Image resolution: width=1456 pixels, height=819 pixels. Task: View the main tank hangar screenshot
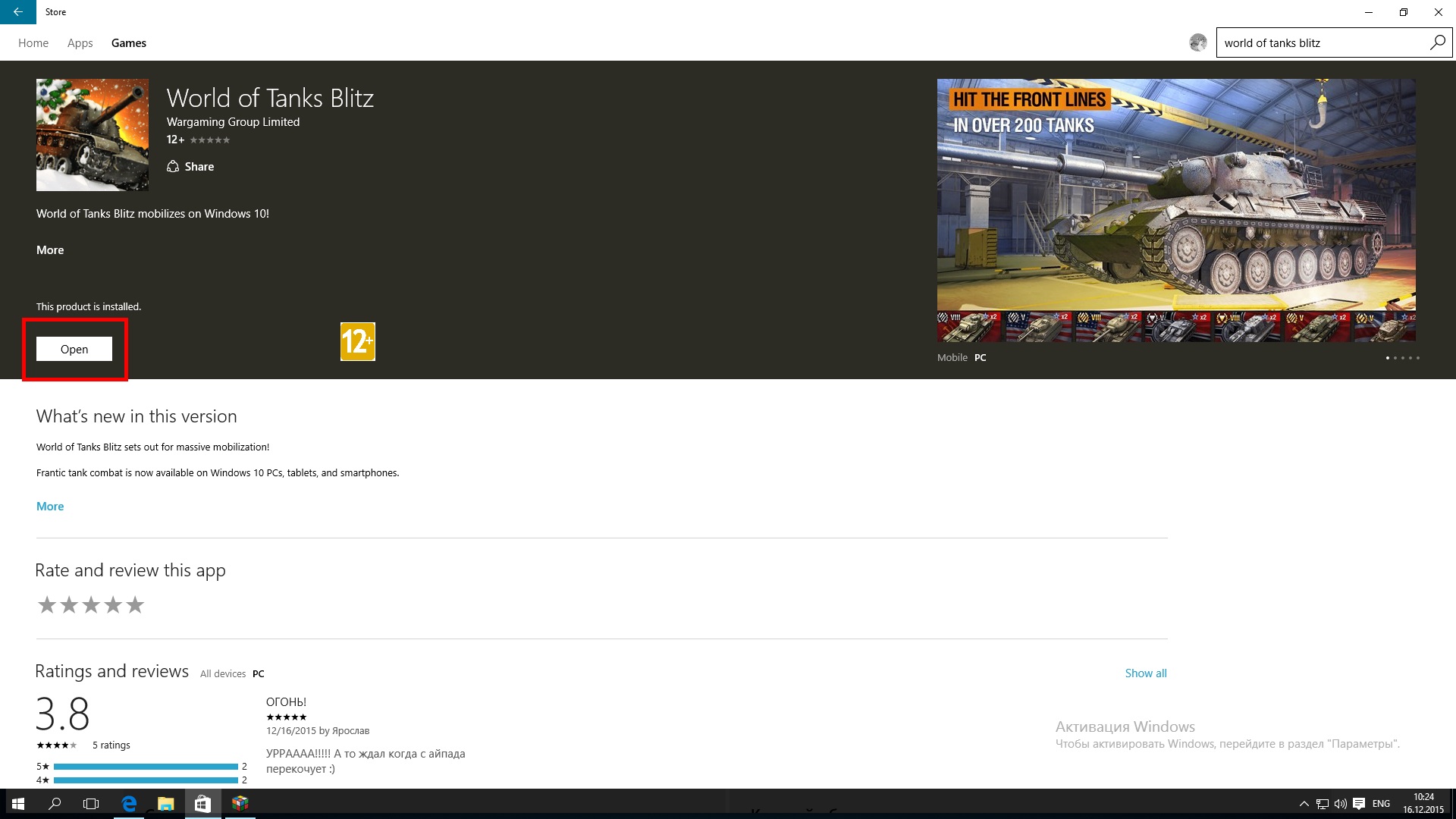[x=1176, y=211]
